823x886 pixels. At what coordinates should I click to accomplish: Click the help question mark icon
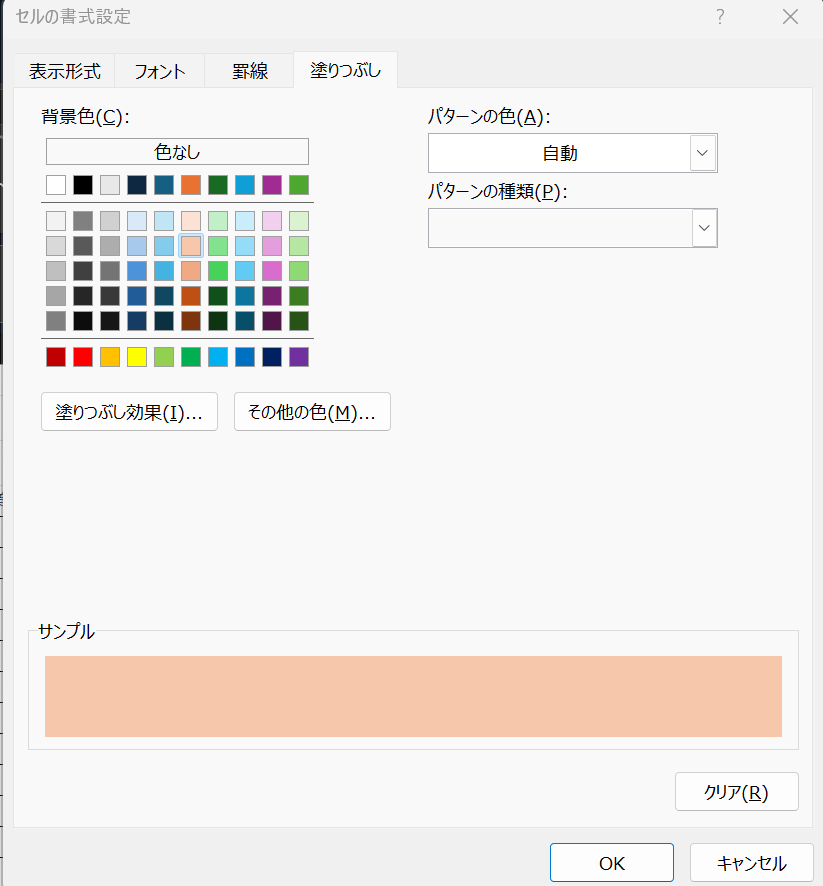coord(720,17)
